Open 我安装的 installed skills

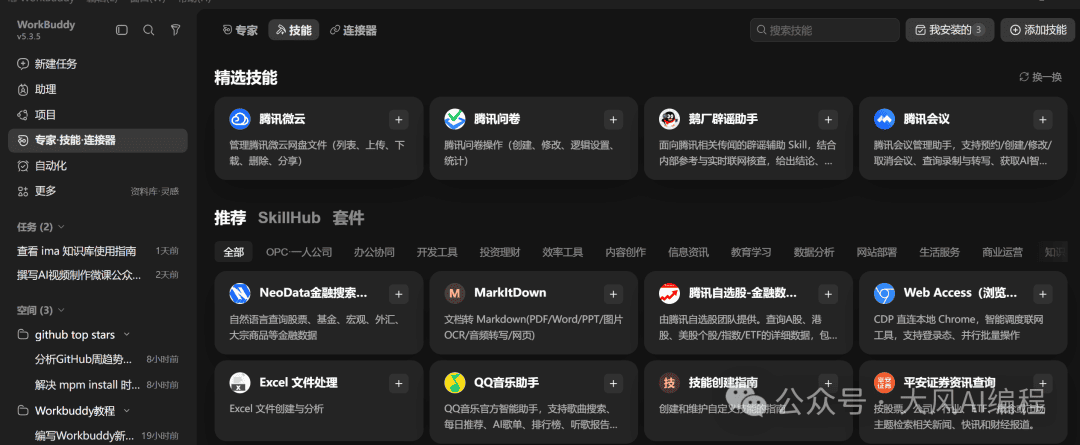[949, 30]
